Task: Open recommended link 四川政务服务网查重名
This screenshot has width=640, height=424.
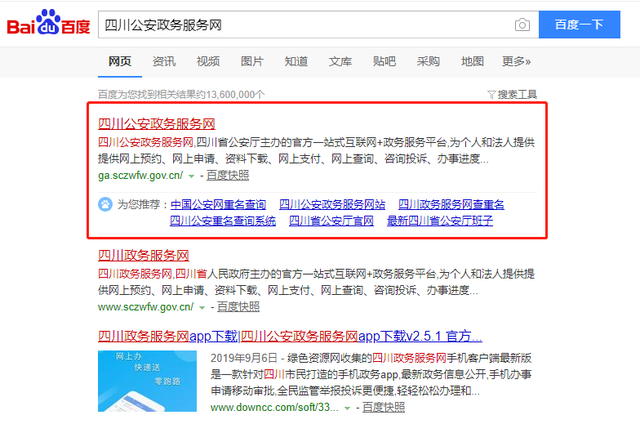Action: pyautogui.click(x=451, y=204)
